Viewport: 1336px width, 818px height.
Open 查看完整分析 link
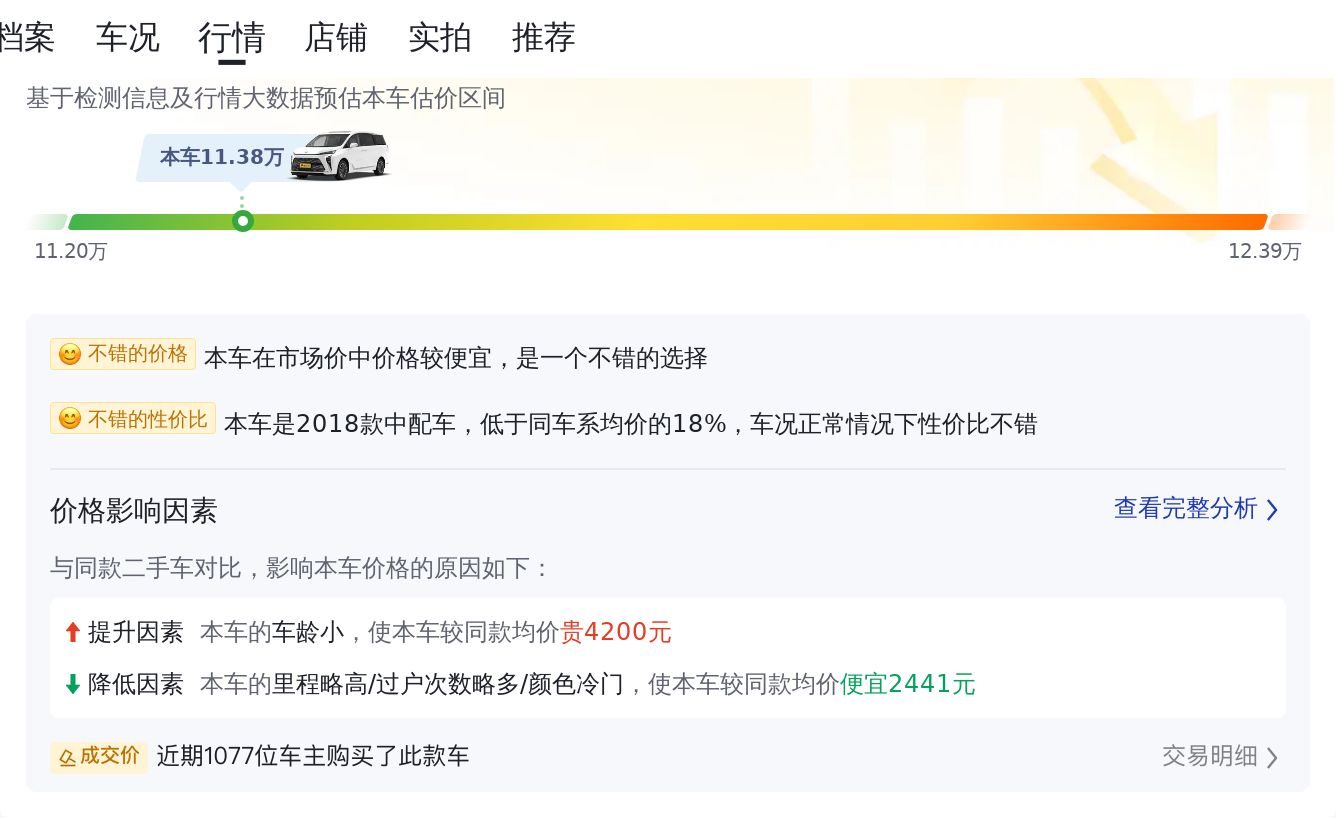(x=1185, y=509)
